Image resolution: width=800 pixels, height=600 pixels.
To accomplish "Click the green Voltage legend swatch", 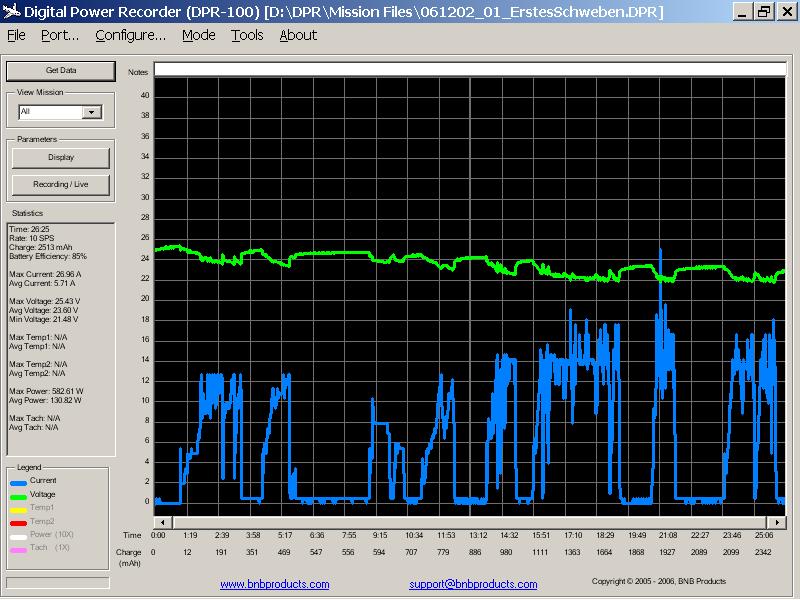I will click(x=18, y=496).
